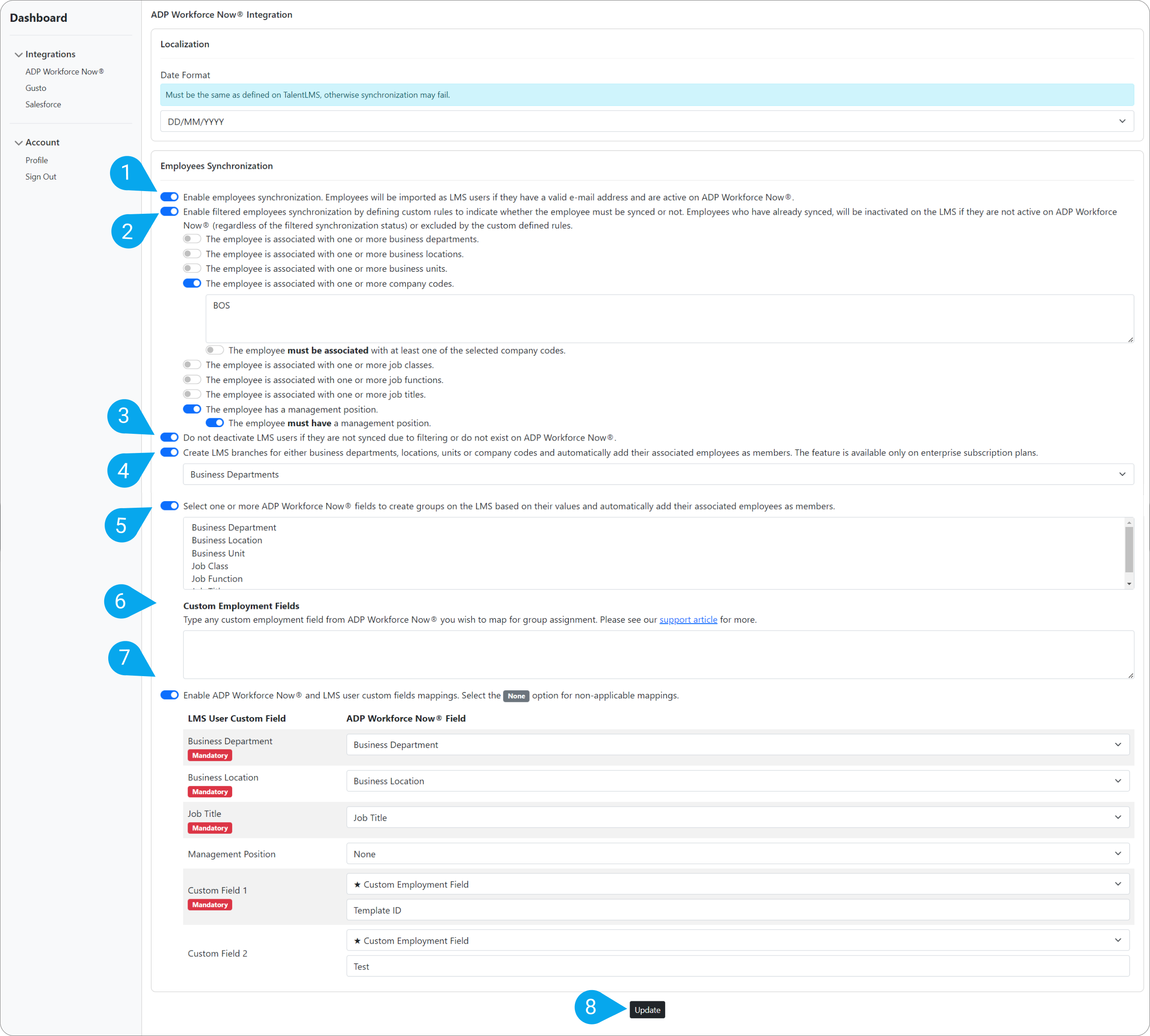Screen dimensions: 1150x1036
Task: Open Salesforce integration in sidebar
Action: [x=43, y=105]
